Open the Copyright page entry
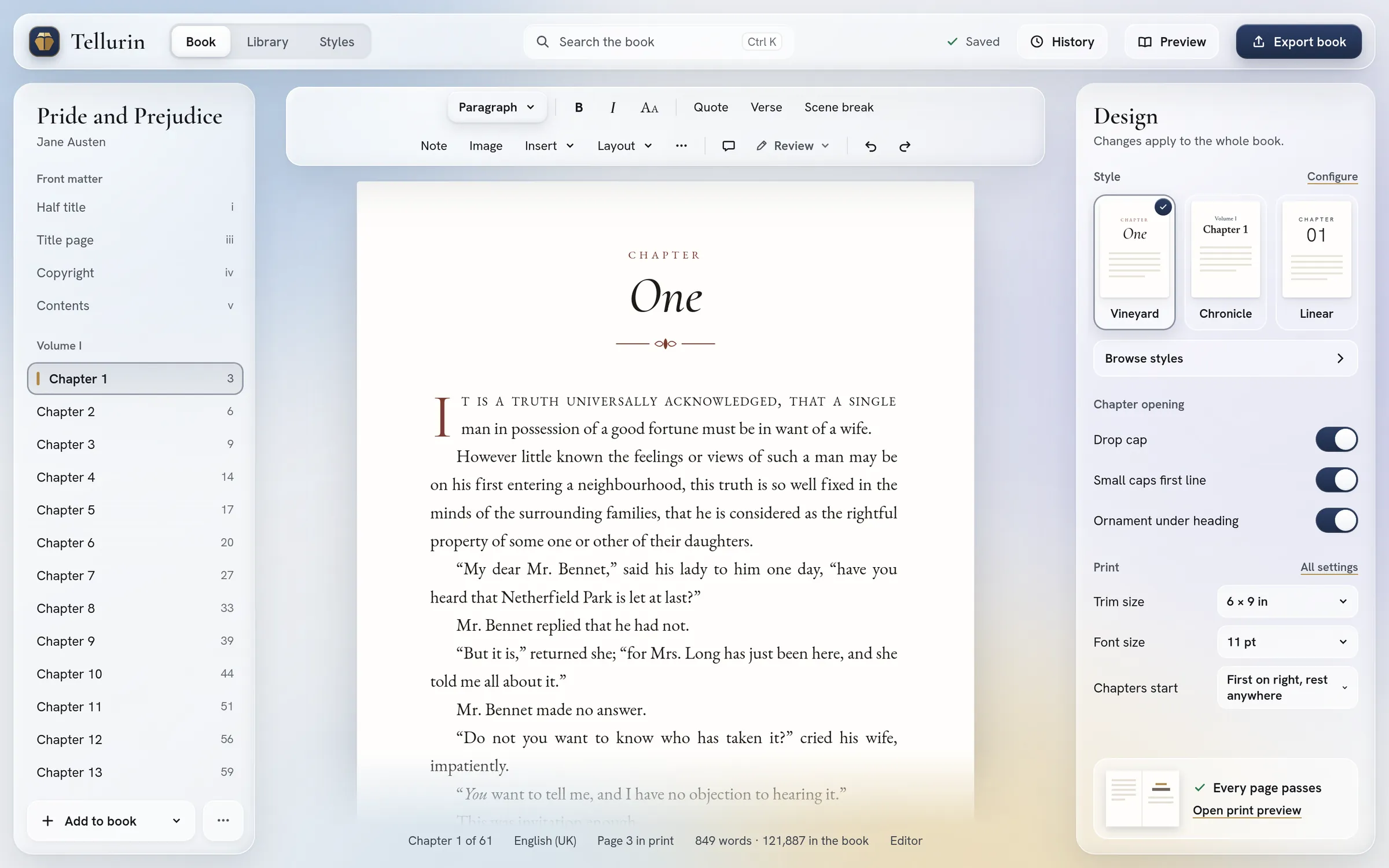The image size is (1389, 868). [135, 273]
